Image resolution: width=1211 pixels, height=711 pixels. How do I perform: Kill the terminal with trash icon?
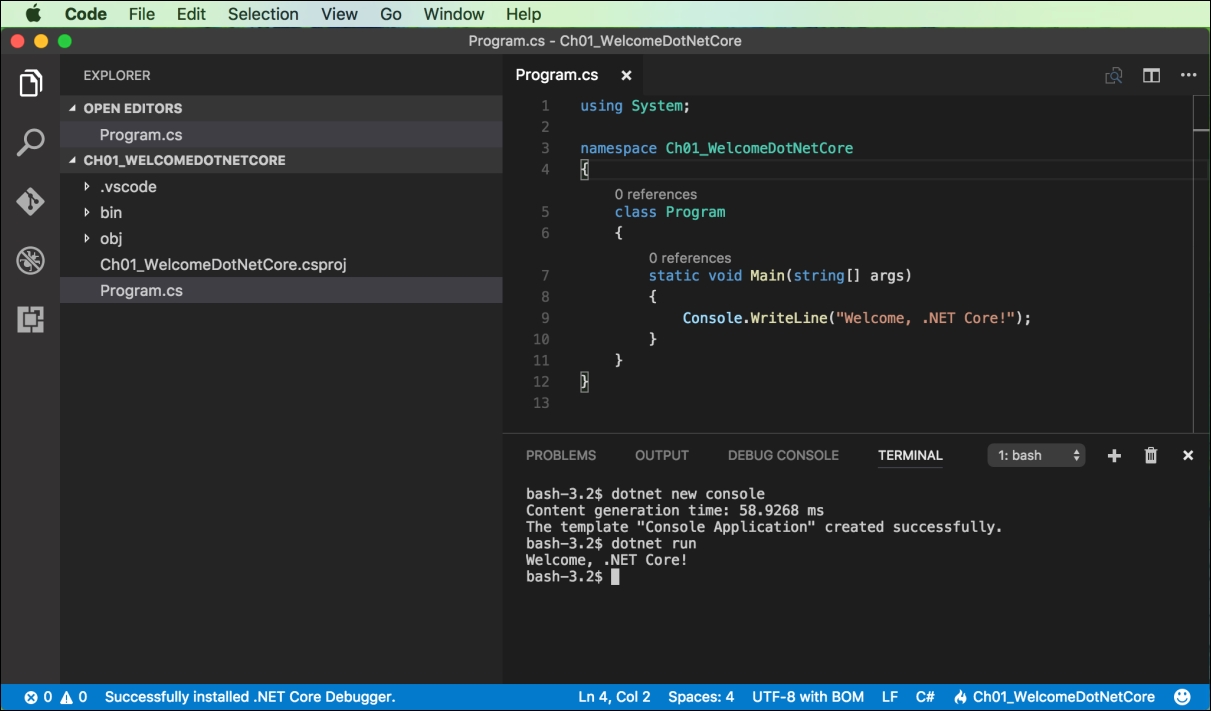pos(1151,455)
